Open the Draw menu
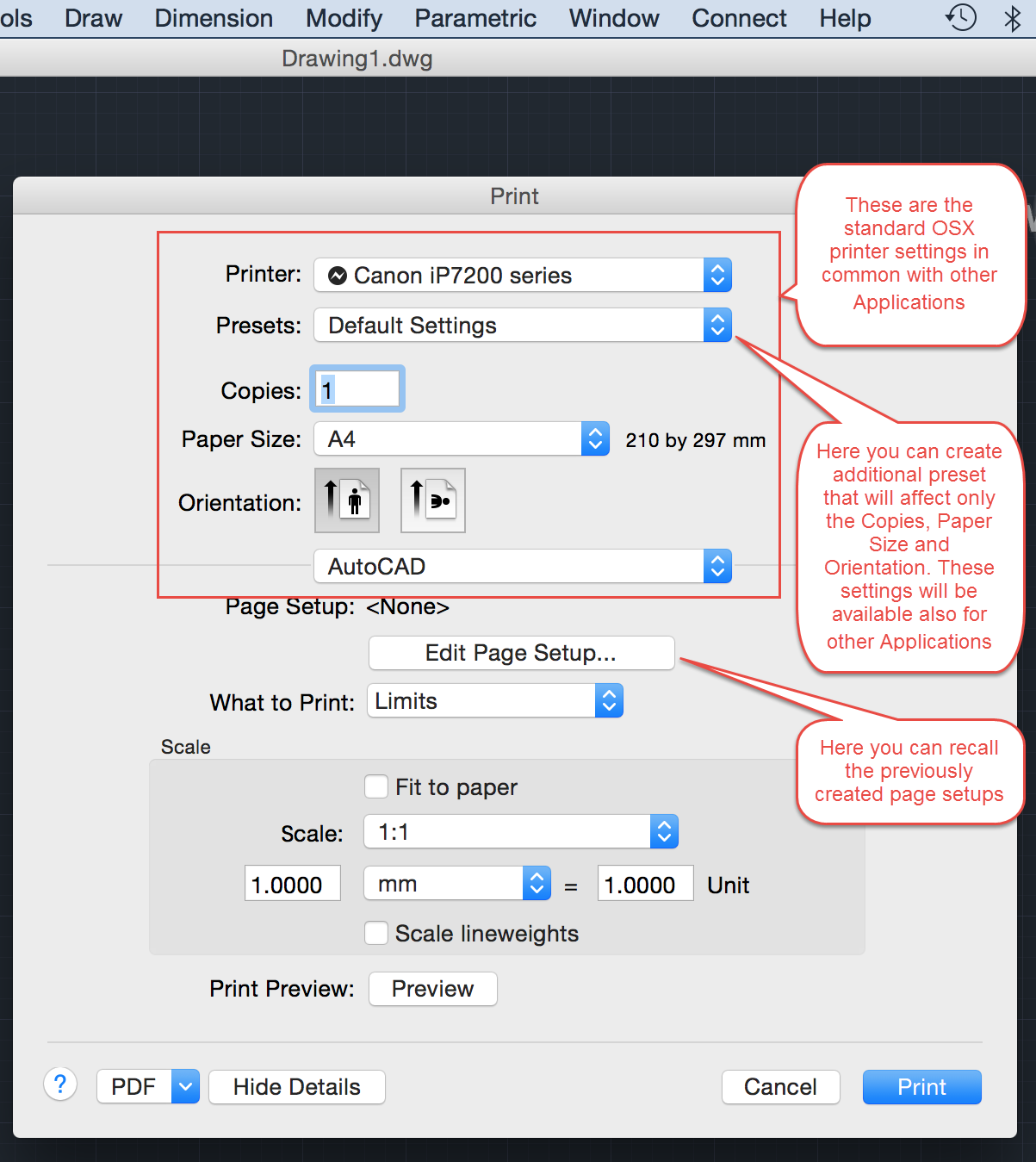This screenshot has height=1162, width=1036. [92, 18]
